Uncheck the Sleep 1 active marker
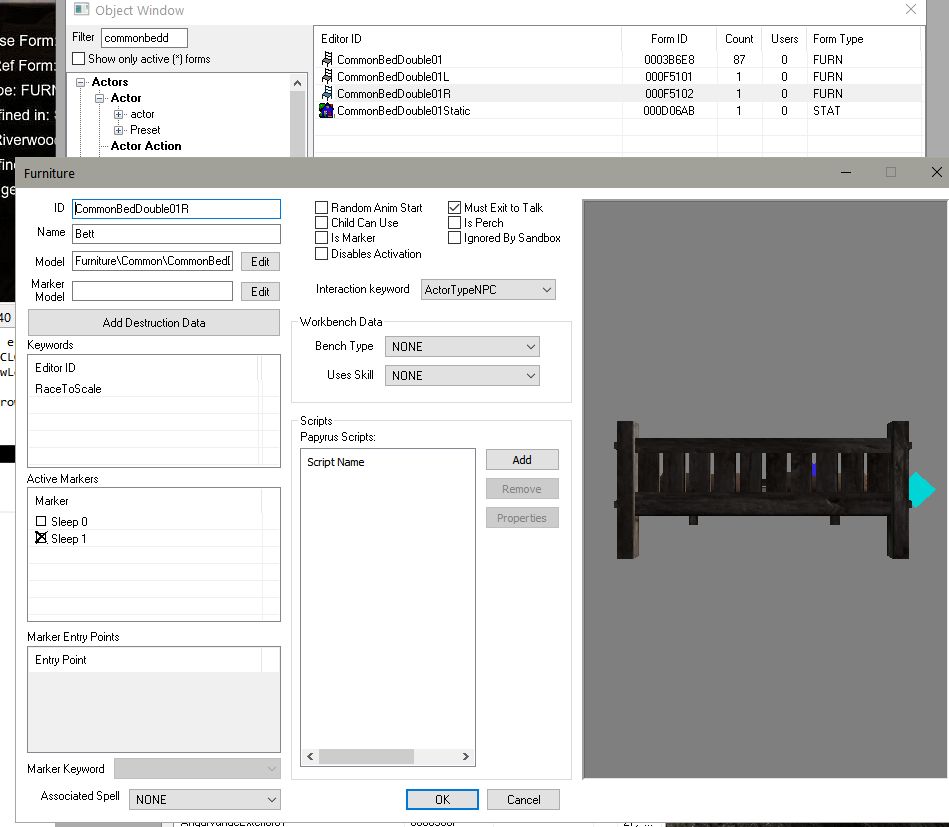 pos(41,538)
